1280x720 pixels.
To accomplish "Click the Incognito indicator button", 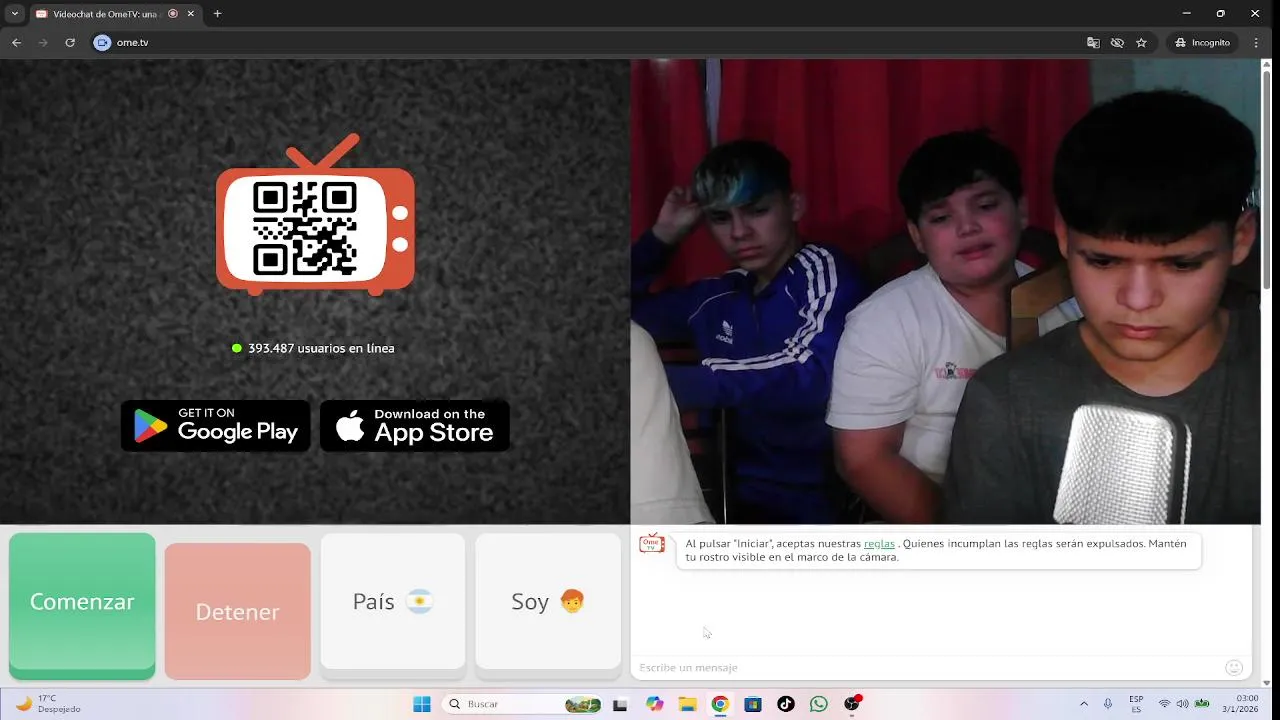I will [x=1203, y=42].
